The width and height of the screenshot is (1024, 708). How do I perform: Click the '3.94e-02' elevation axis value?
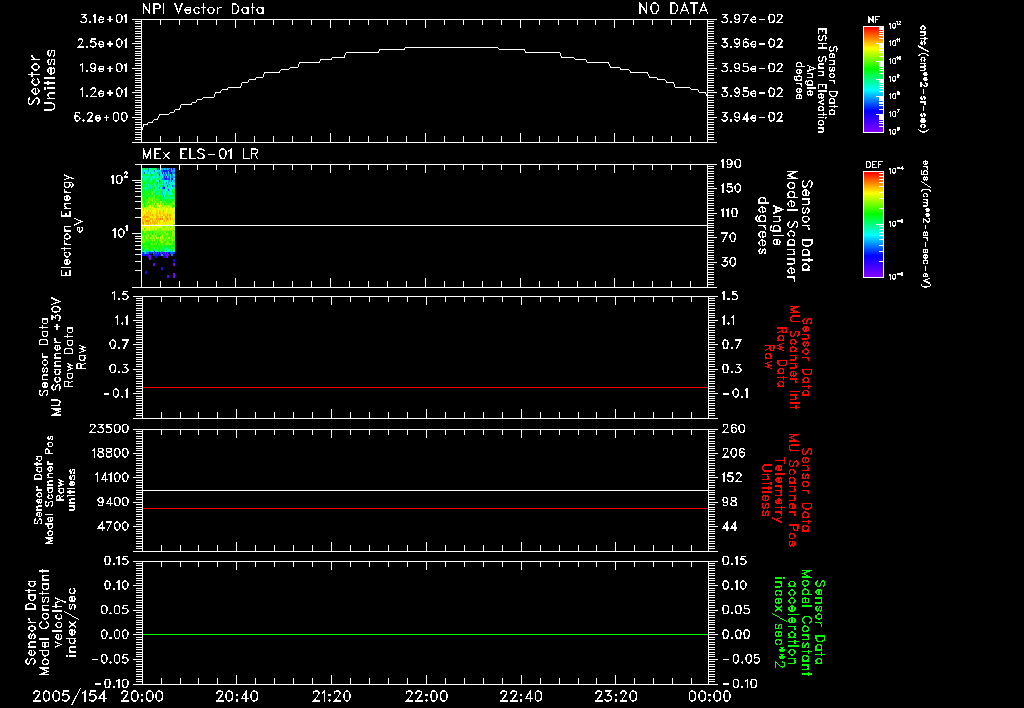(752, 118)
